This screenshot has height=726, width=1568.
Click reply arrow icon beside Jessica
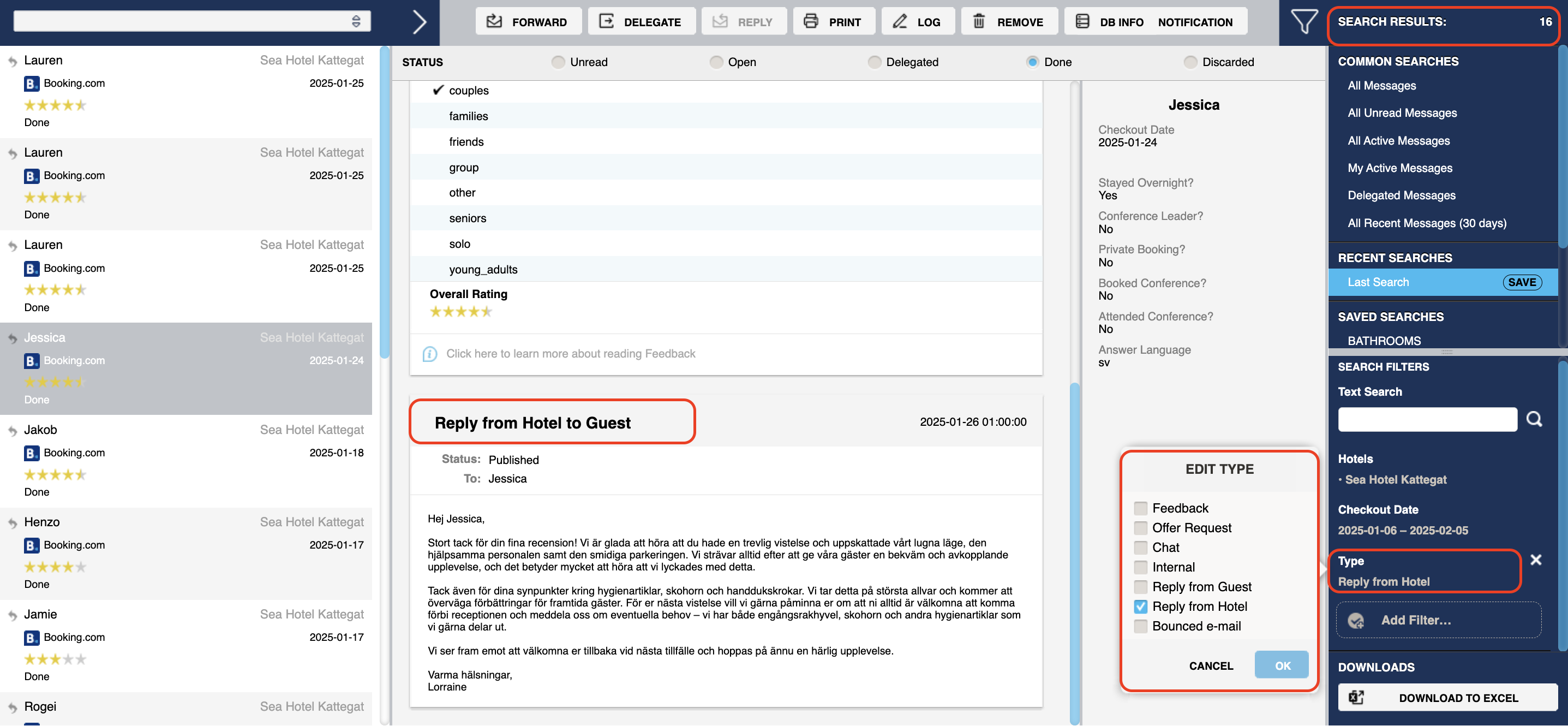(13, 338)
